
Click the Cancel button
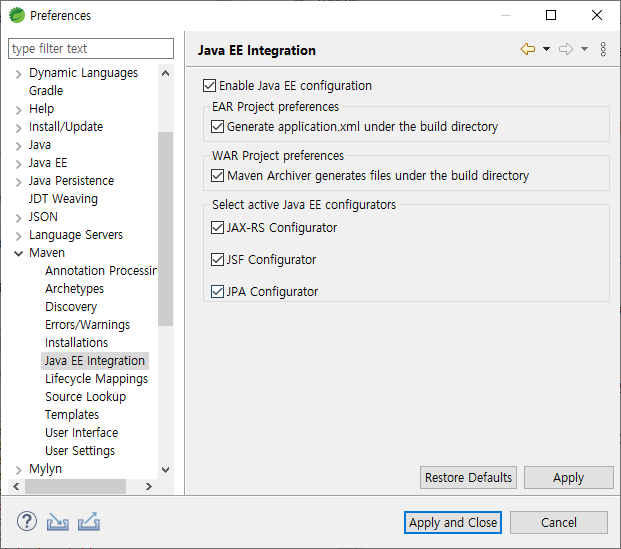point(558,522)
